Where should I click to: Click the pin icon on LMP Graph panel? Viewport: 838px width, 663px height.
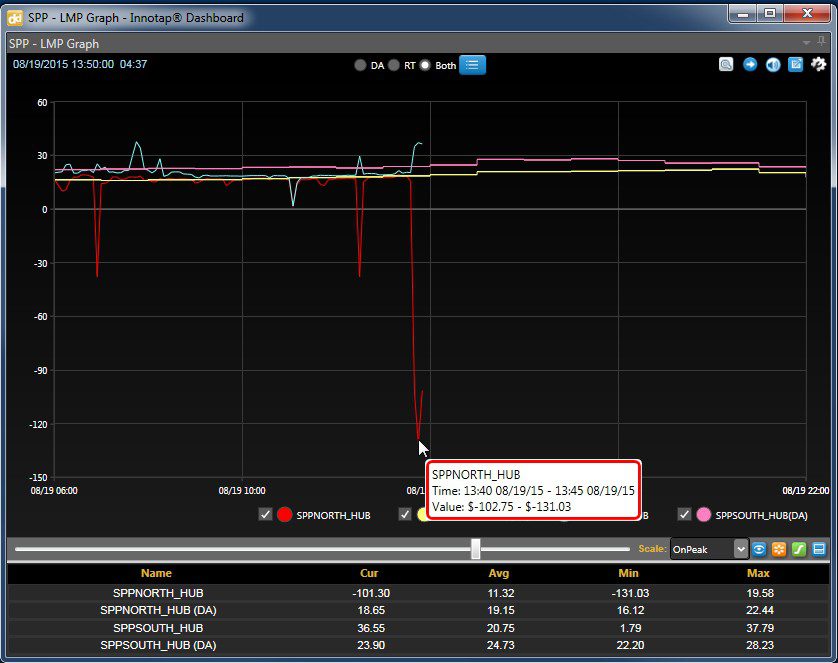(821, 42)
